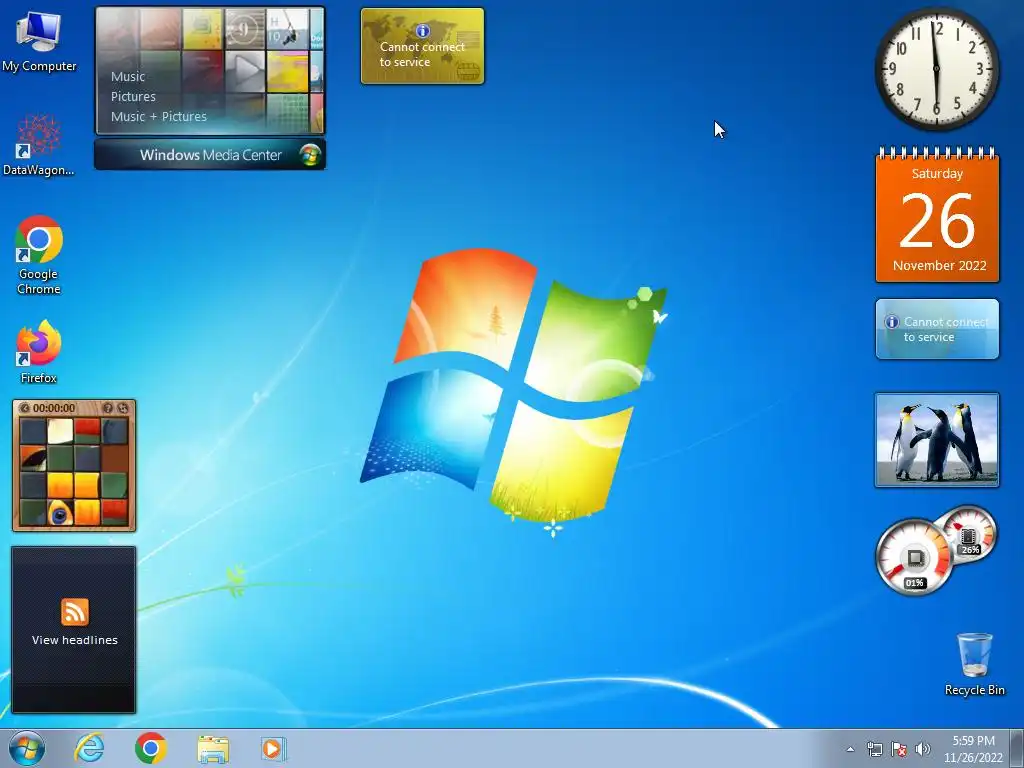Click the eye tile in the picture puzzle
The image size is (1024, 768).
tap(59, 513)
